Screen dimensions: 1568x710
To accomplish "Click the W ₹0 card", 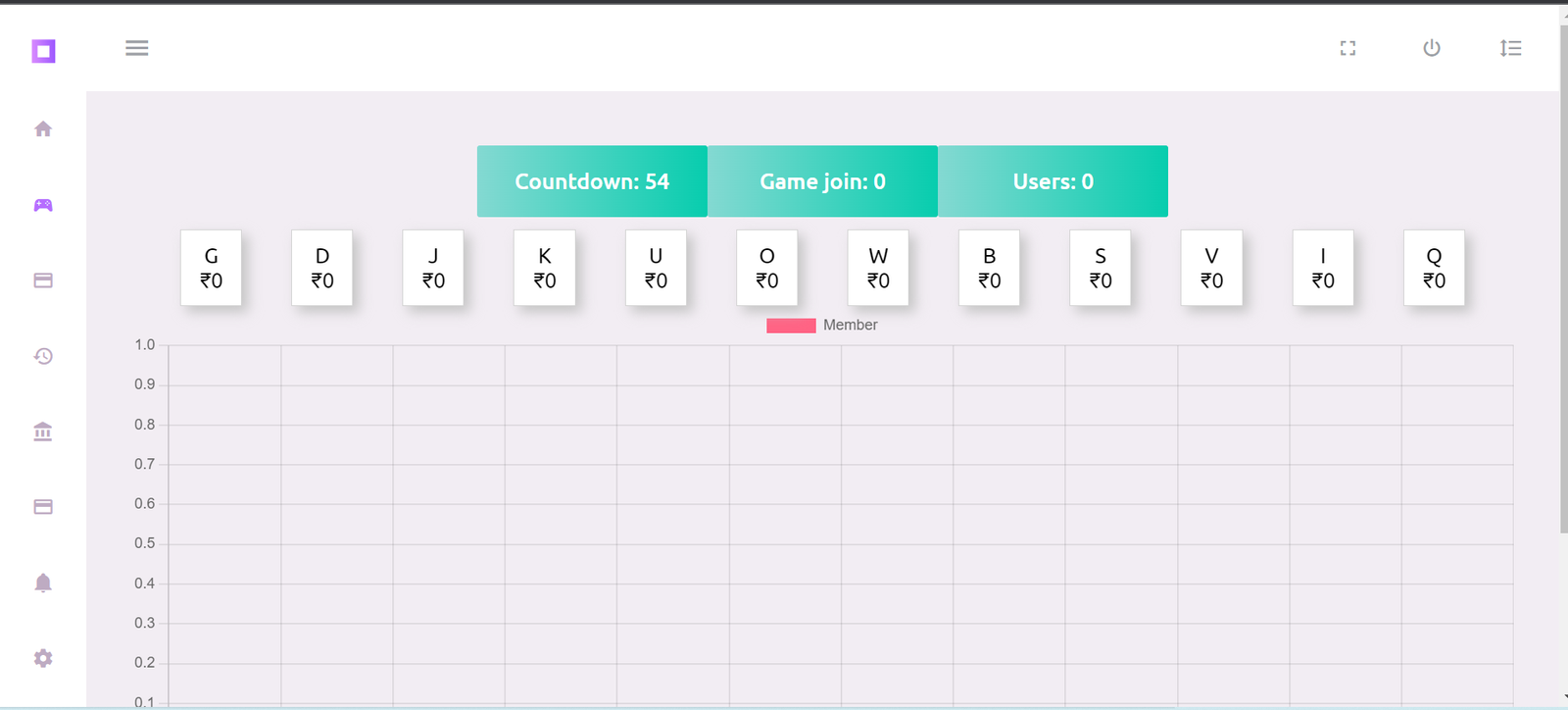I will coord(878,268).
